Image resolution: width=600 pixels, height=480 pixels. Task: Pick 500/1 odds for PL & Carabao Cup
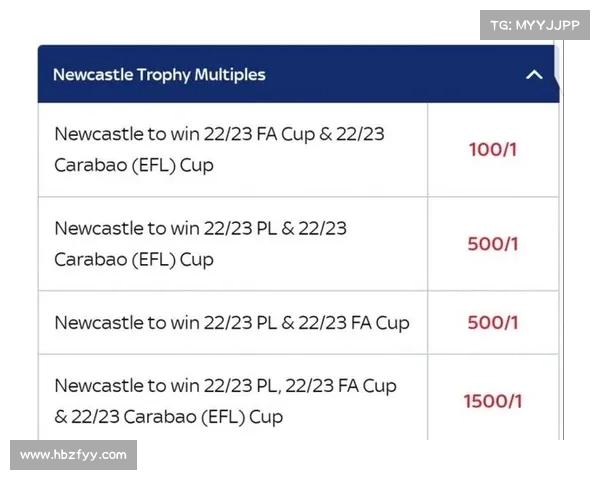point(493,244)
